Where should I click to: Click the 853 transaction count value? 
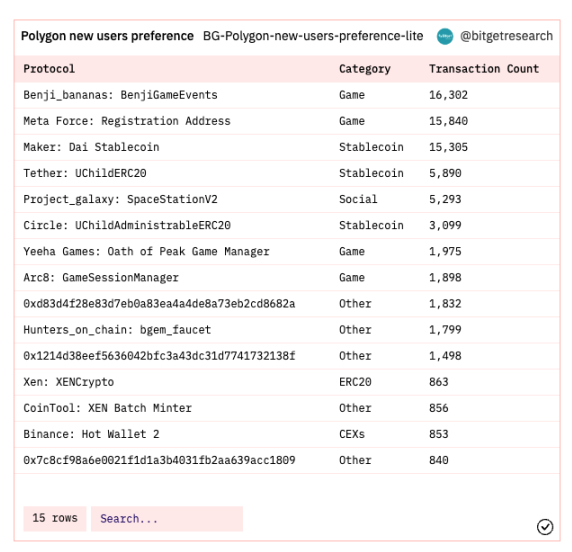tap(438, 434)
